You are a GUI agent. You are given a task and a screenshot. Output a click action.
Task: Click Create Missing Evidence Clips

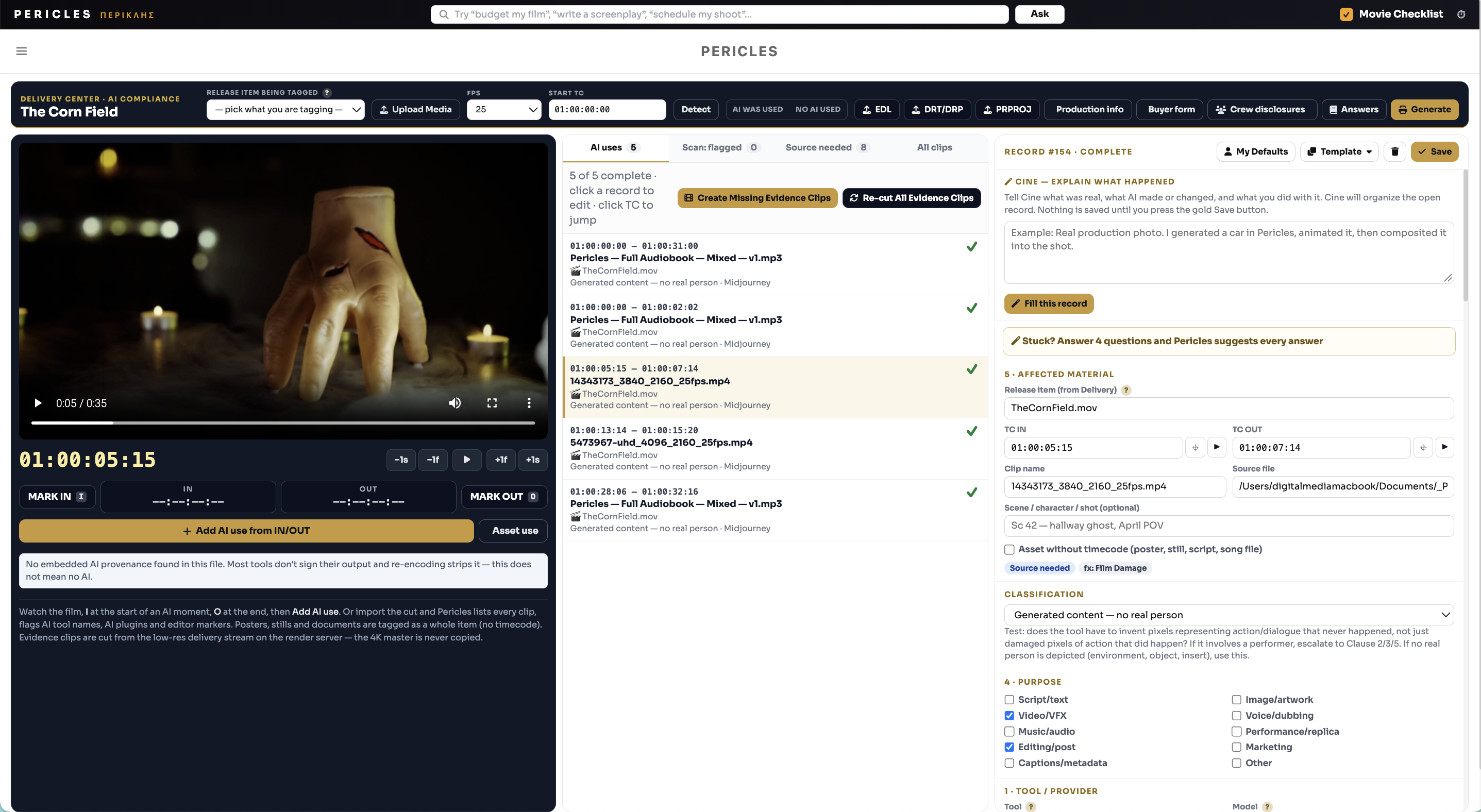click(x=757, y=198)
